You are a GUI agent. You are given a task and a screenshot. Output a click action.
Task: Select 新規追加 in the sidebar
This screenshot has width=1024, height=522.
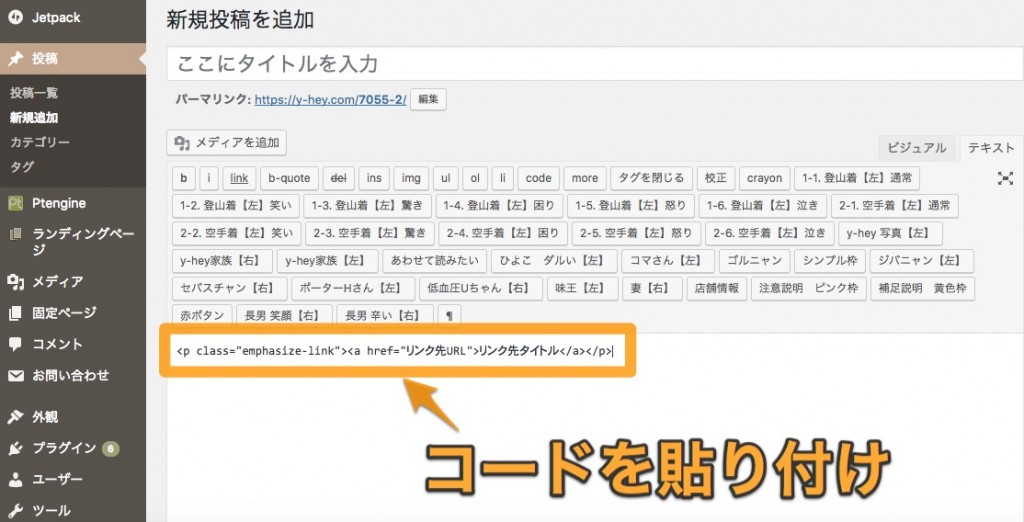pyautogui.click(x=34, y=118)
